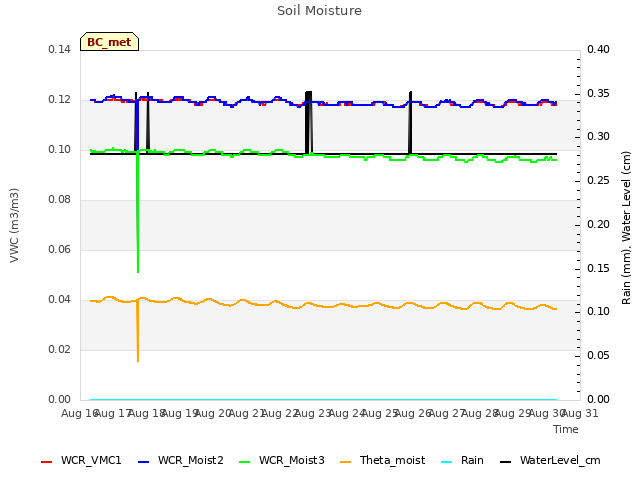Toggle WCR_VMC1 legend entry
The height and width of the screenshot is (480, 640).
[x=81, y=460]
